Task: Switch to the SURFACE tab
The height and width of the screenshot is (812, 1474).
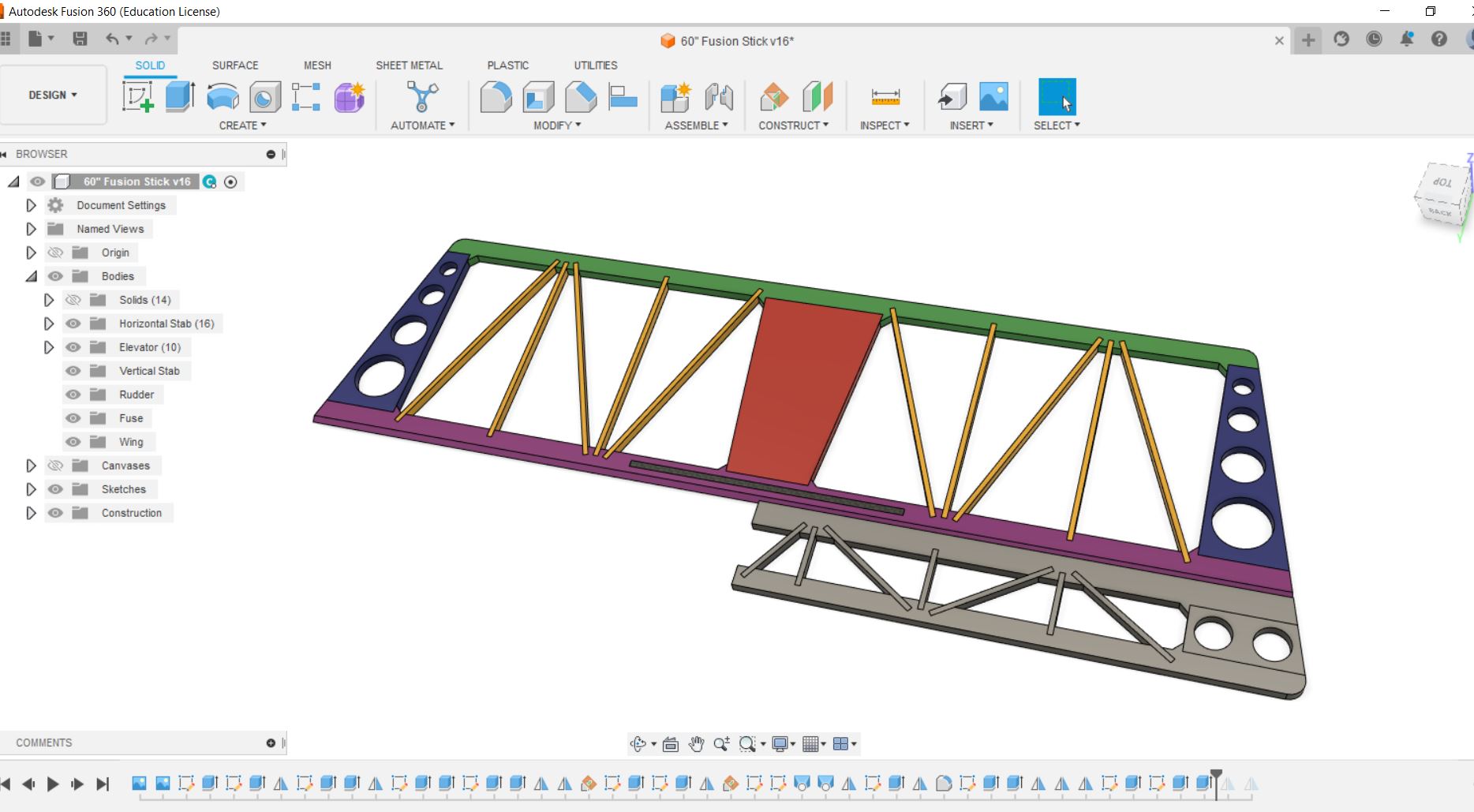Action: 234,65
